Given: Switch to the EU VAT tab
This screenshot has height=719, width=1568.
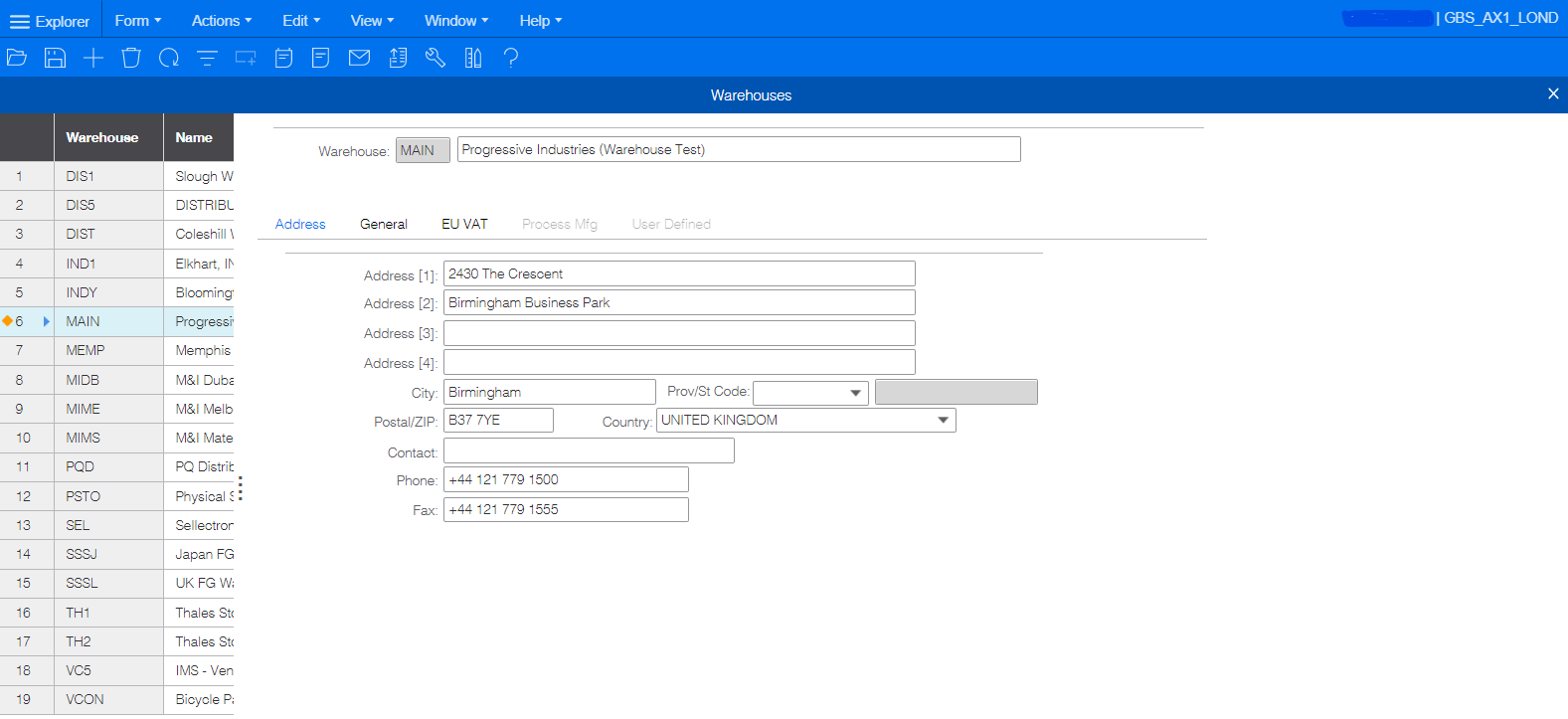Looking at the screenshot, I should pyautogui.click(x=464, y=225).
